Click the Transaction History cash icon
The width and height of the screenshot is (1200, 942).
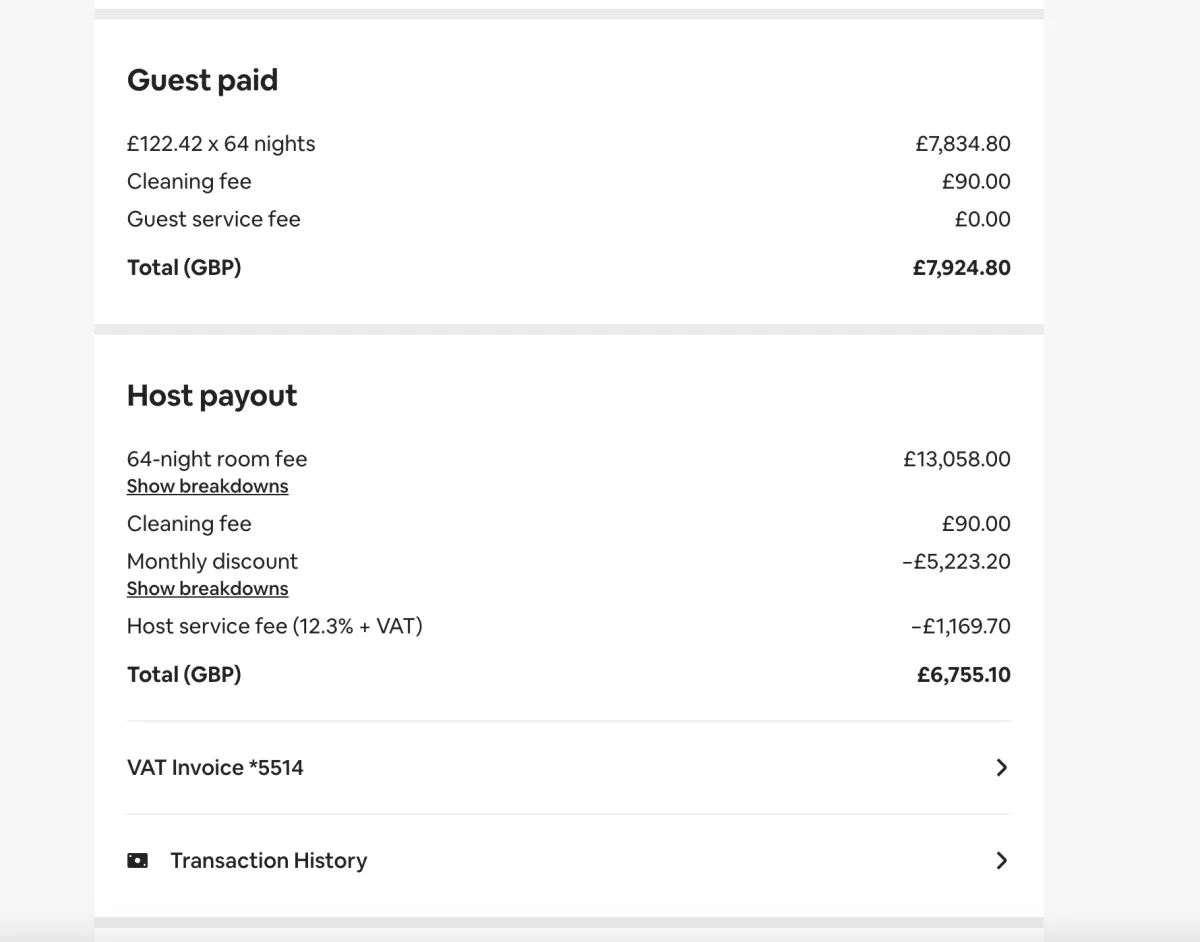(x=138, y=860)
